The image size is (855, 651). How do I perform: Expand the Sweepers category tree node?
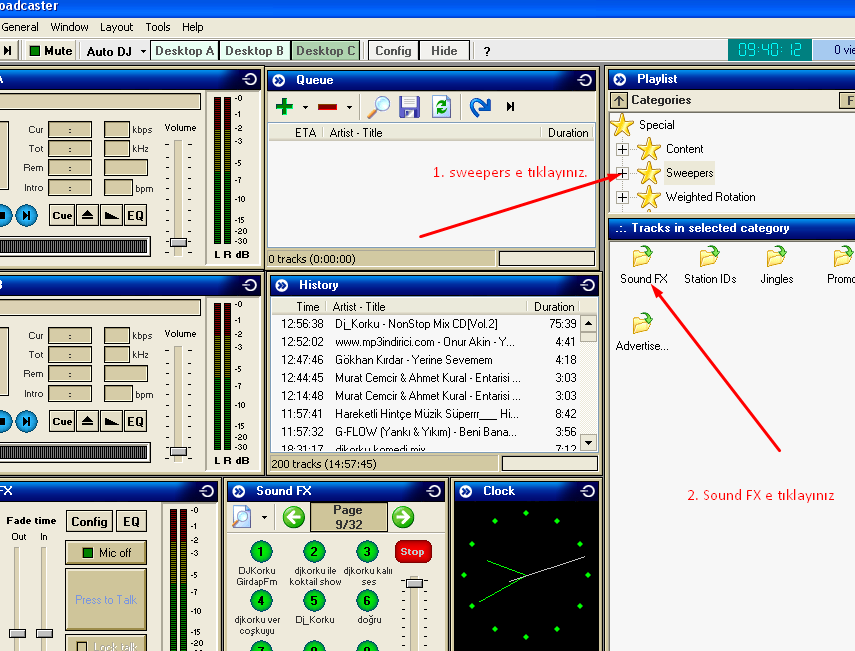tap(622, 173)
